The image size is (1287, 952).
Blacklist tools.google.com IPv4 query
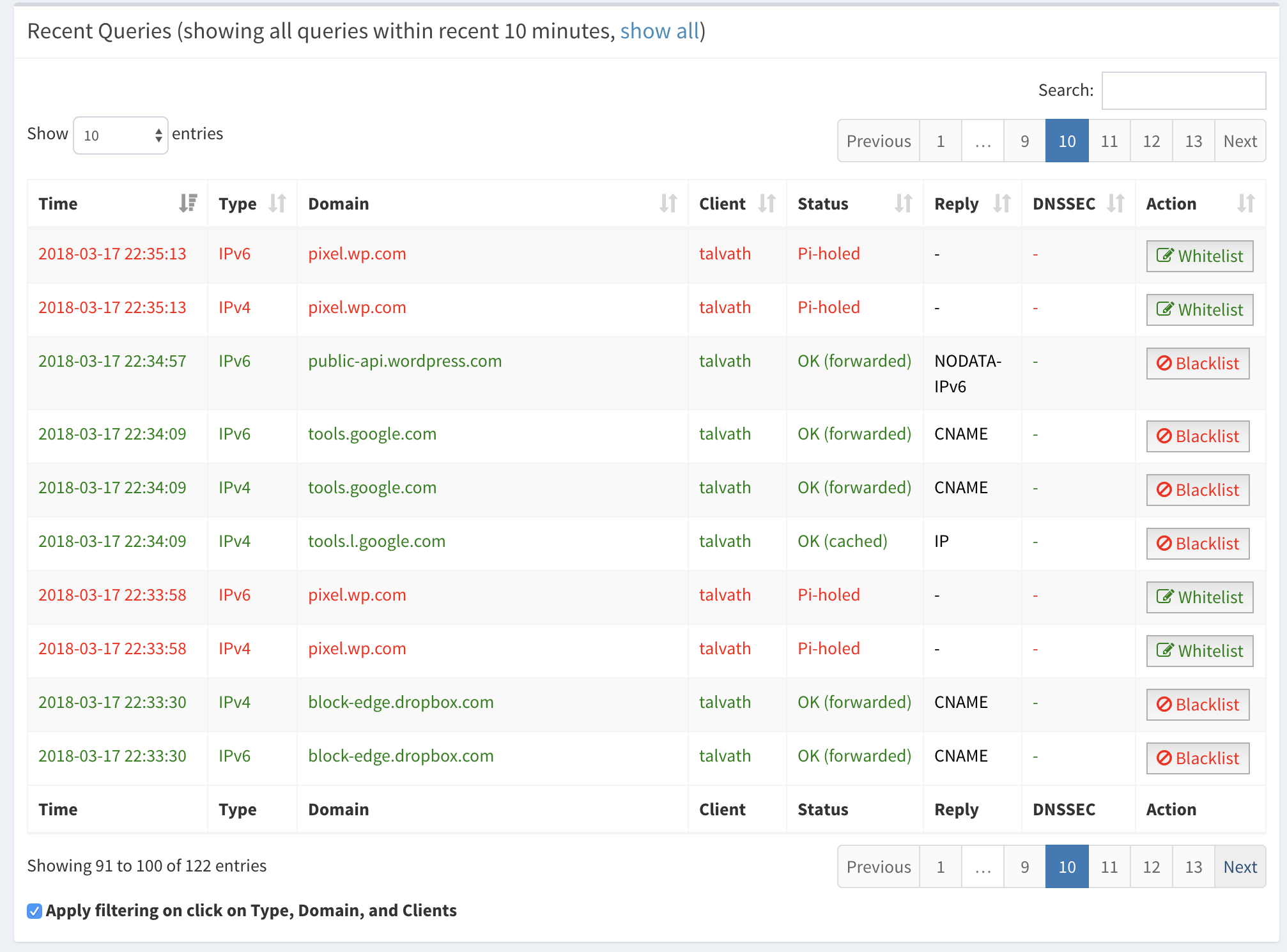(1198, 490)
